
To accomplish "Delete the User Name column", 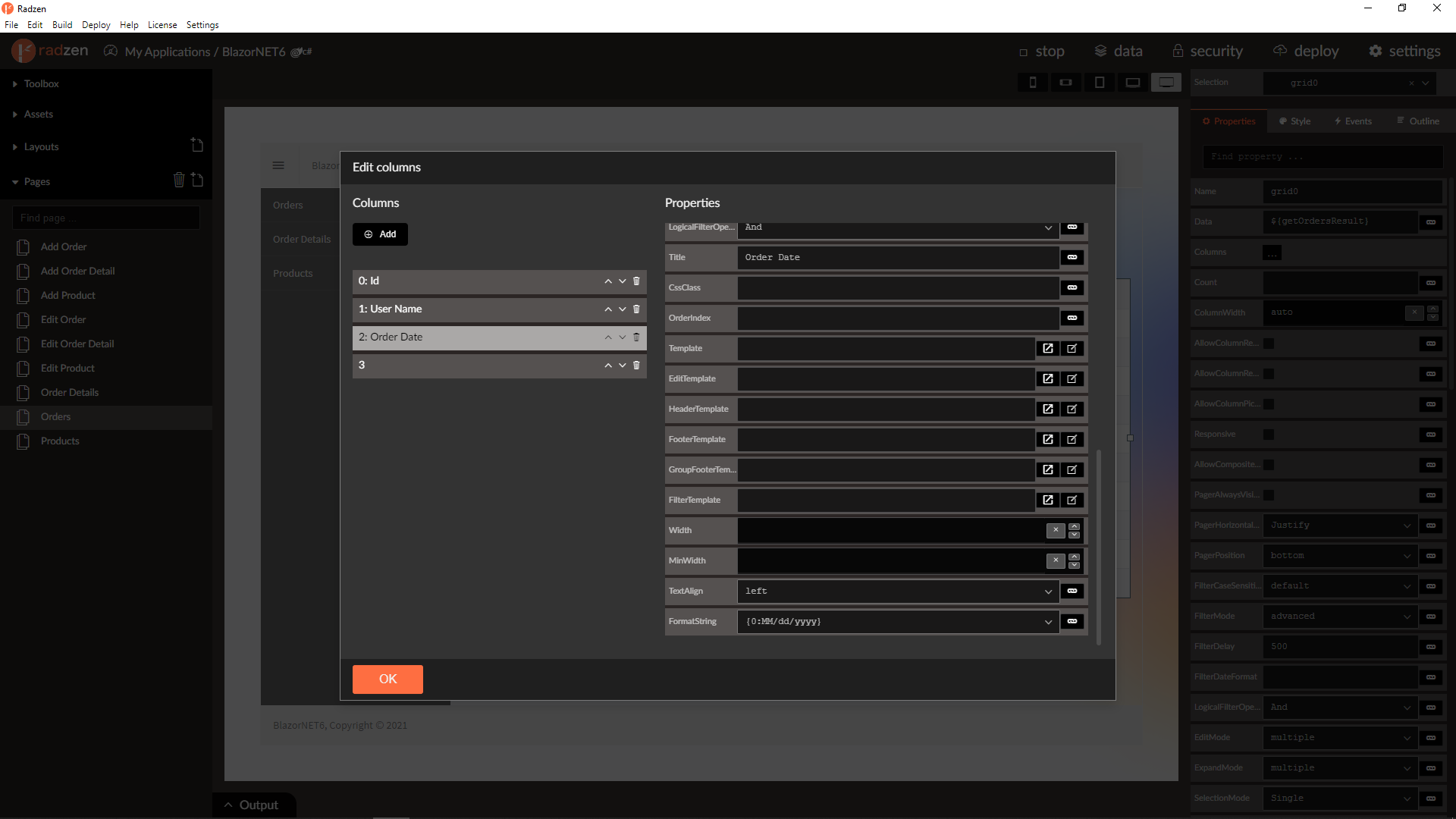I will [636, 309].
